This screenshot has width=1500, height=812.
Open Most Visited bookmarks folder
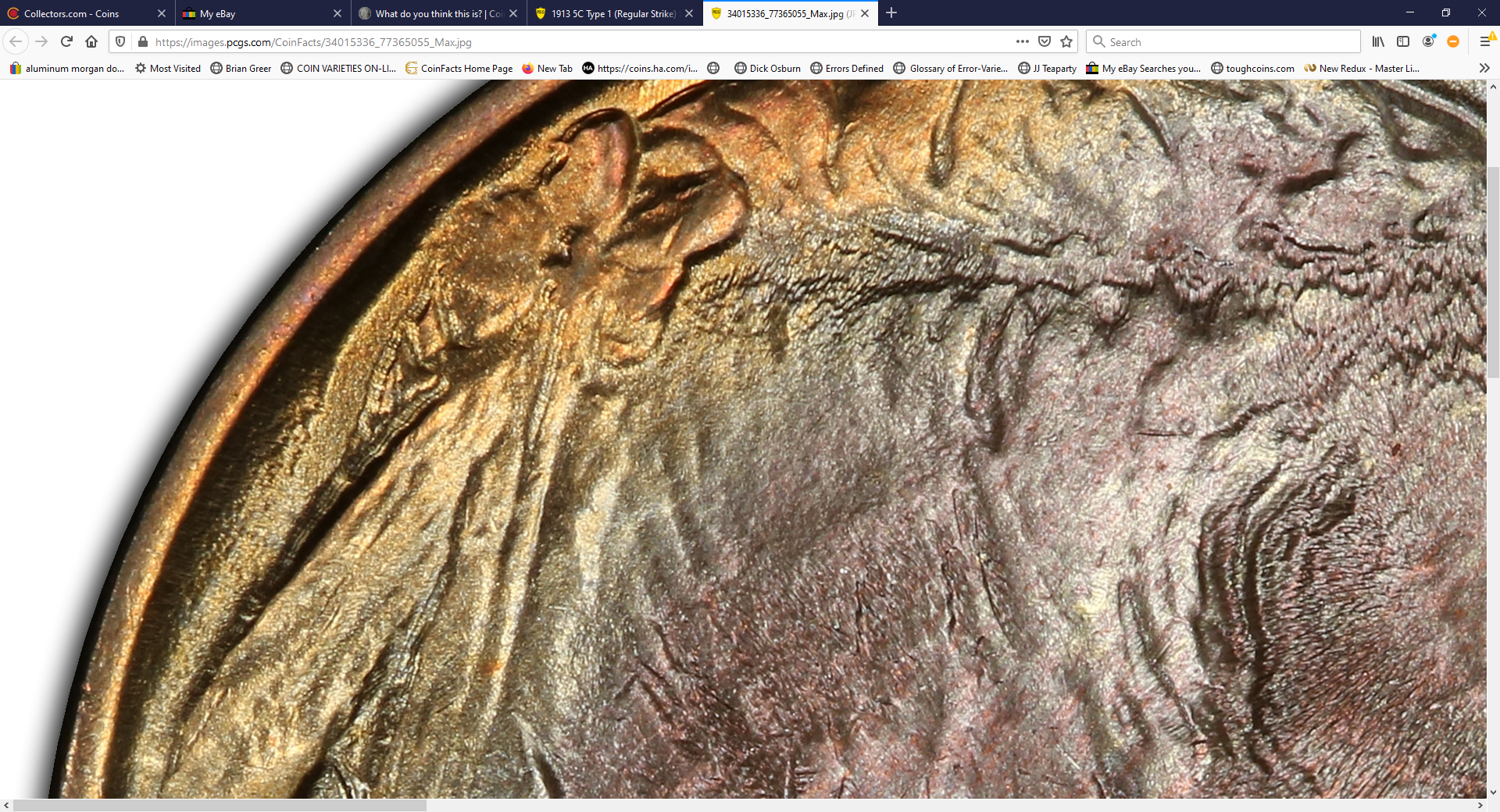coord(168,68)
